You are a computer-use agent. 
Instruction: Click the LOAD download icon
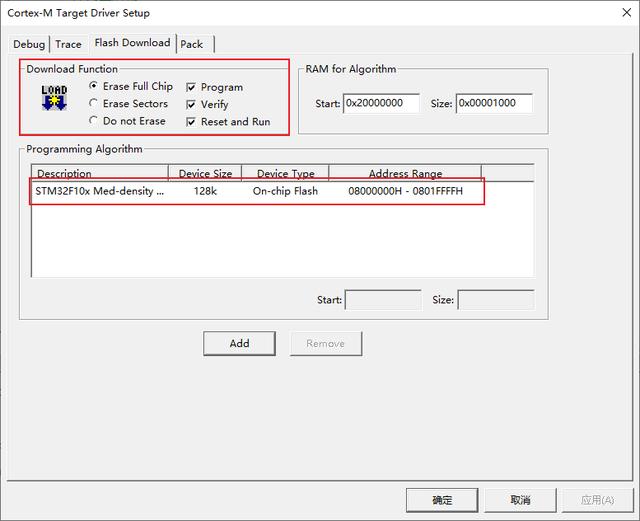[54, 98]
